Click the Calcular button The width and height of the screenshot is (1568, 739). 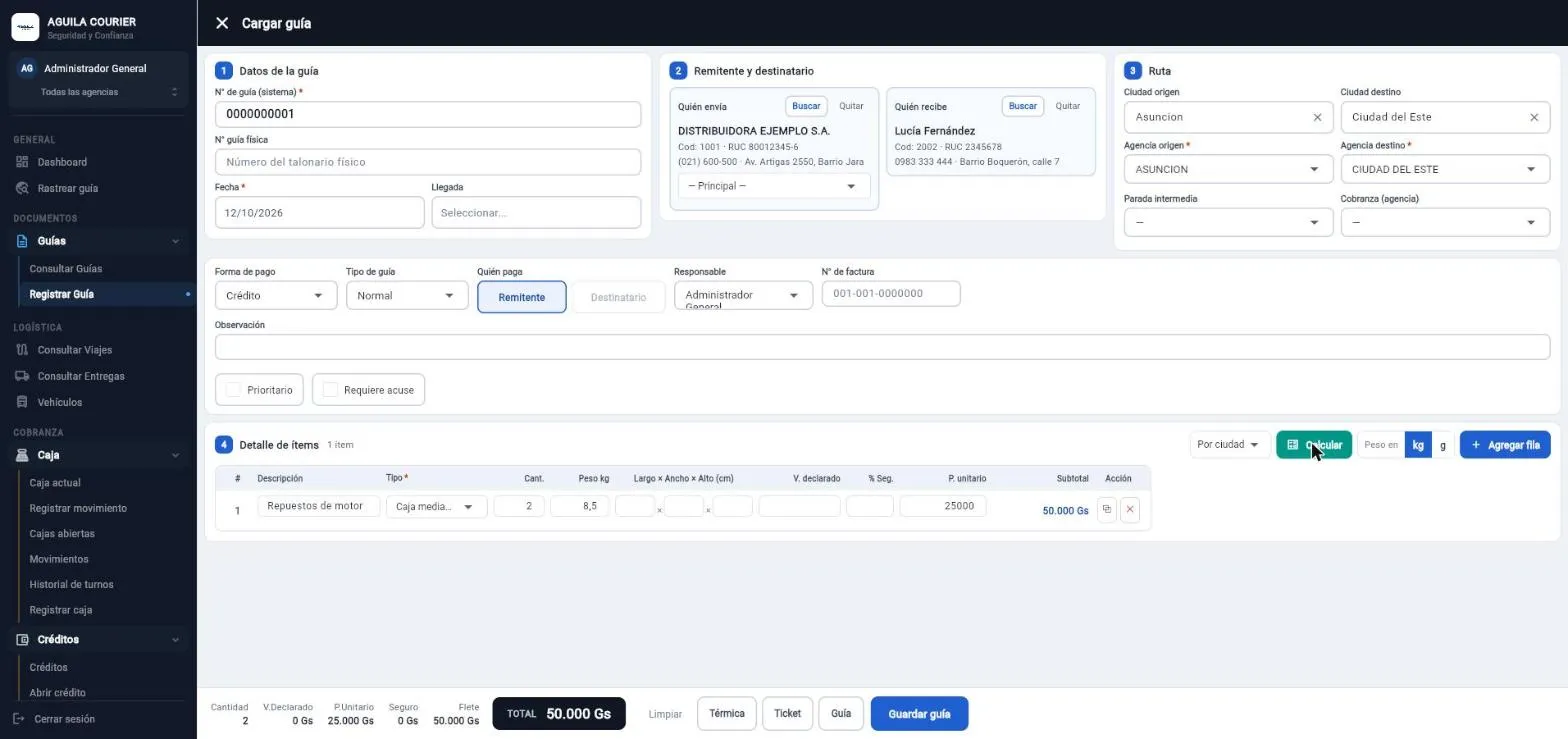click(x=1314, y=445)
